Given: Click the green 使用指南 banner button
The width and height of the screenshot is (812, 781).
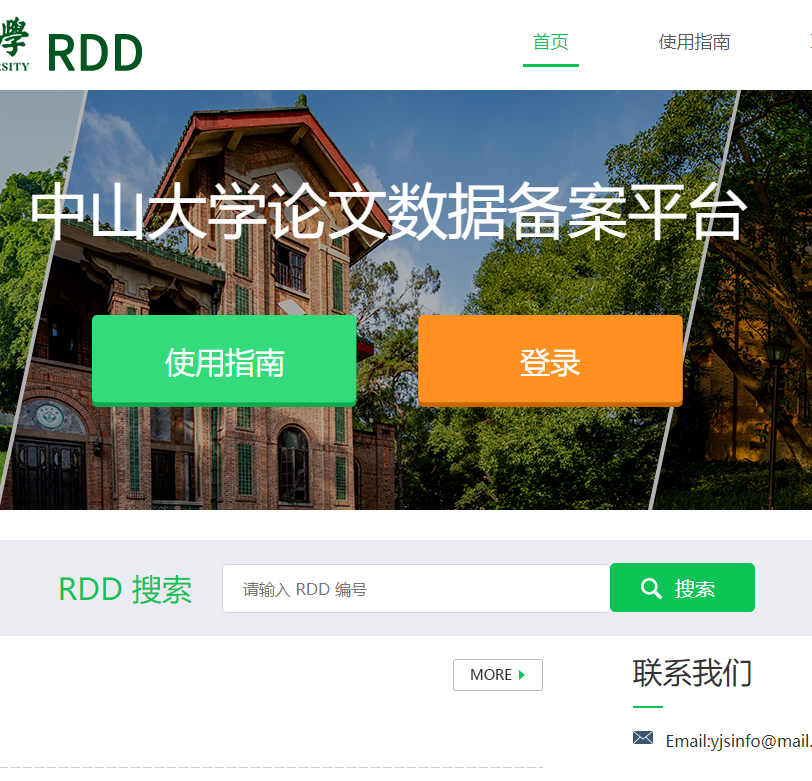Looking at the screenshot, I should tap(224, 360).
